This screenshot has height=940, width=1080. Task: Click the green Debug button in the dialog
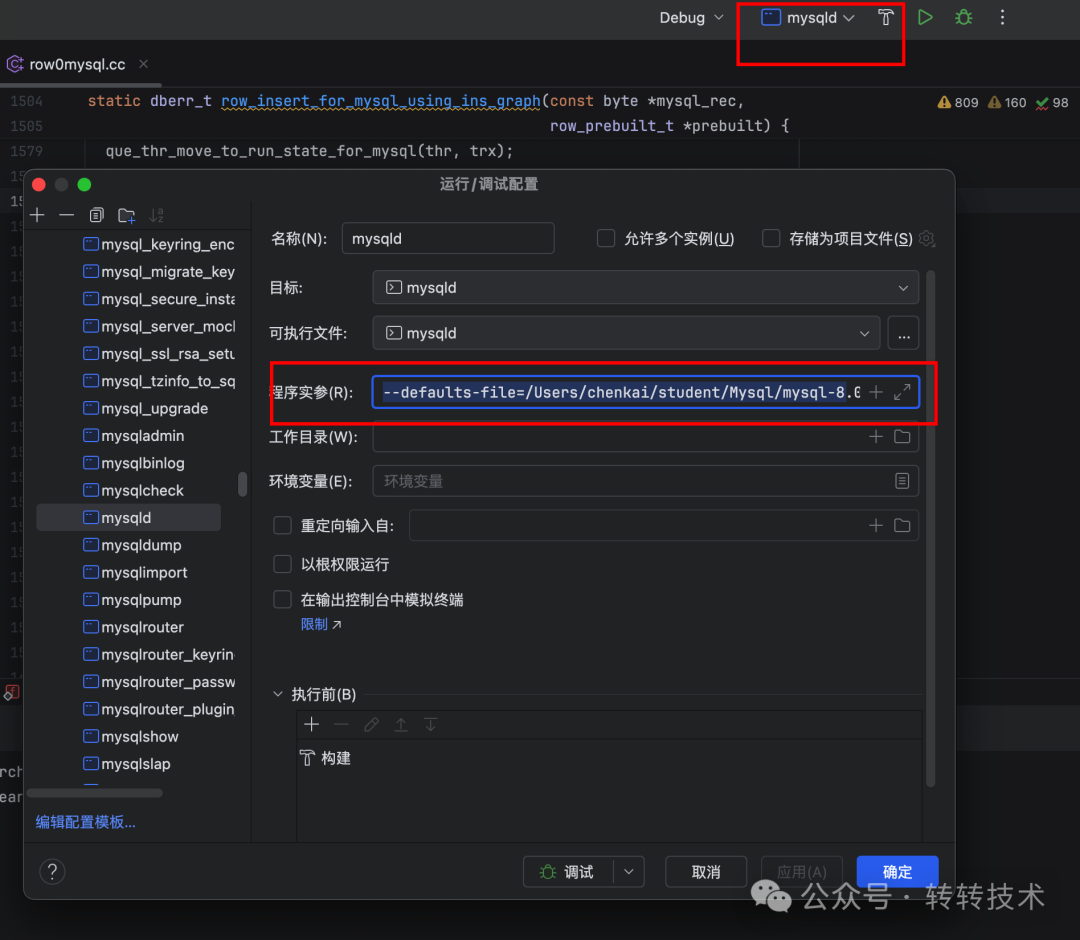coord(569,872)
